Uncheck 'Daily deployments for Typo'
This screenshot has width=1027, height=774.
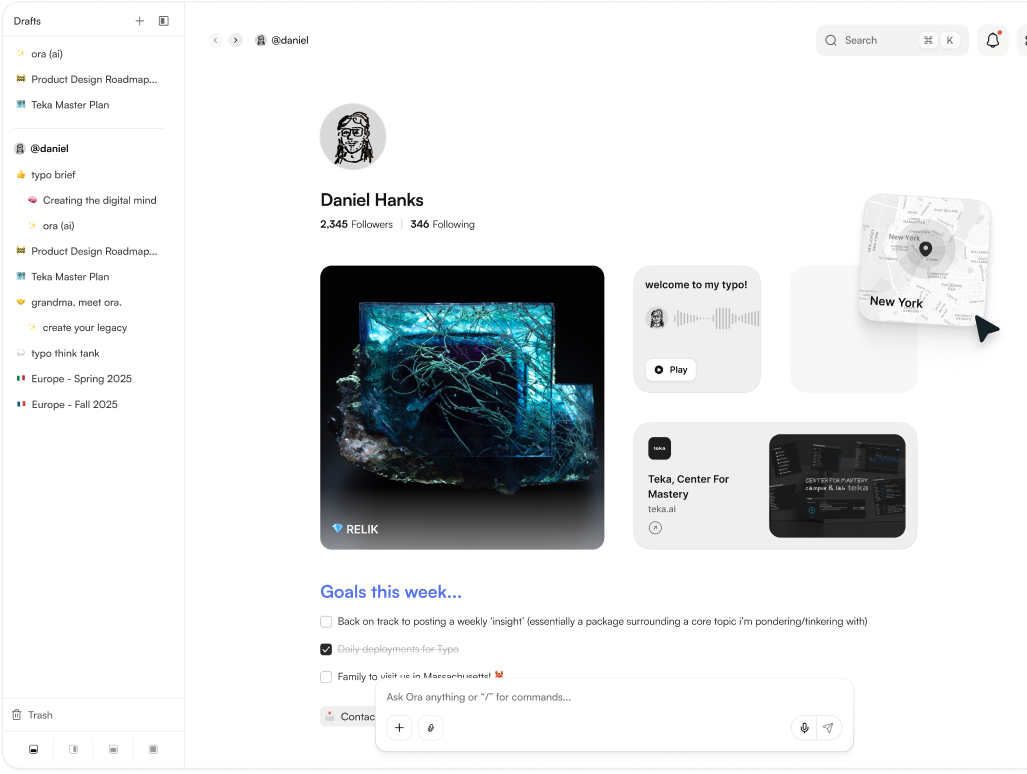click(326, 649)
